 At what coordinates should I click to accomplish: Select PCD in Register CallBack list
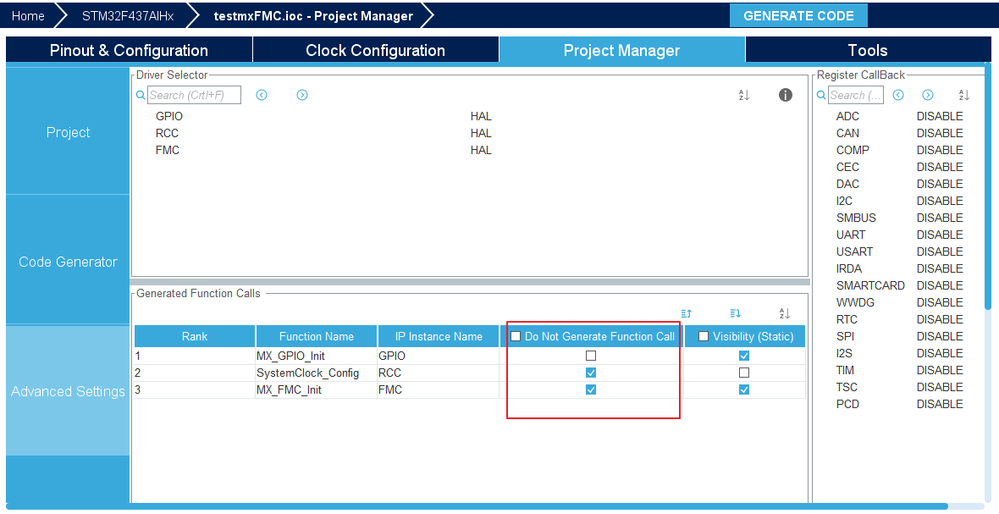(x=847, y=404)
